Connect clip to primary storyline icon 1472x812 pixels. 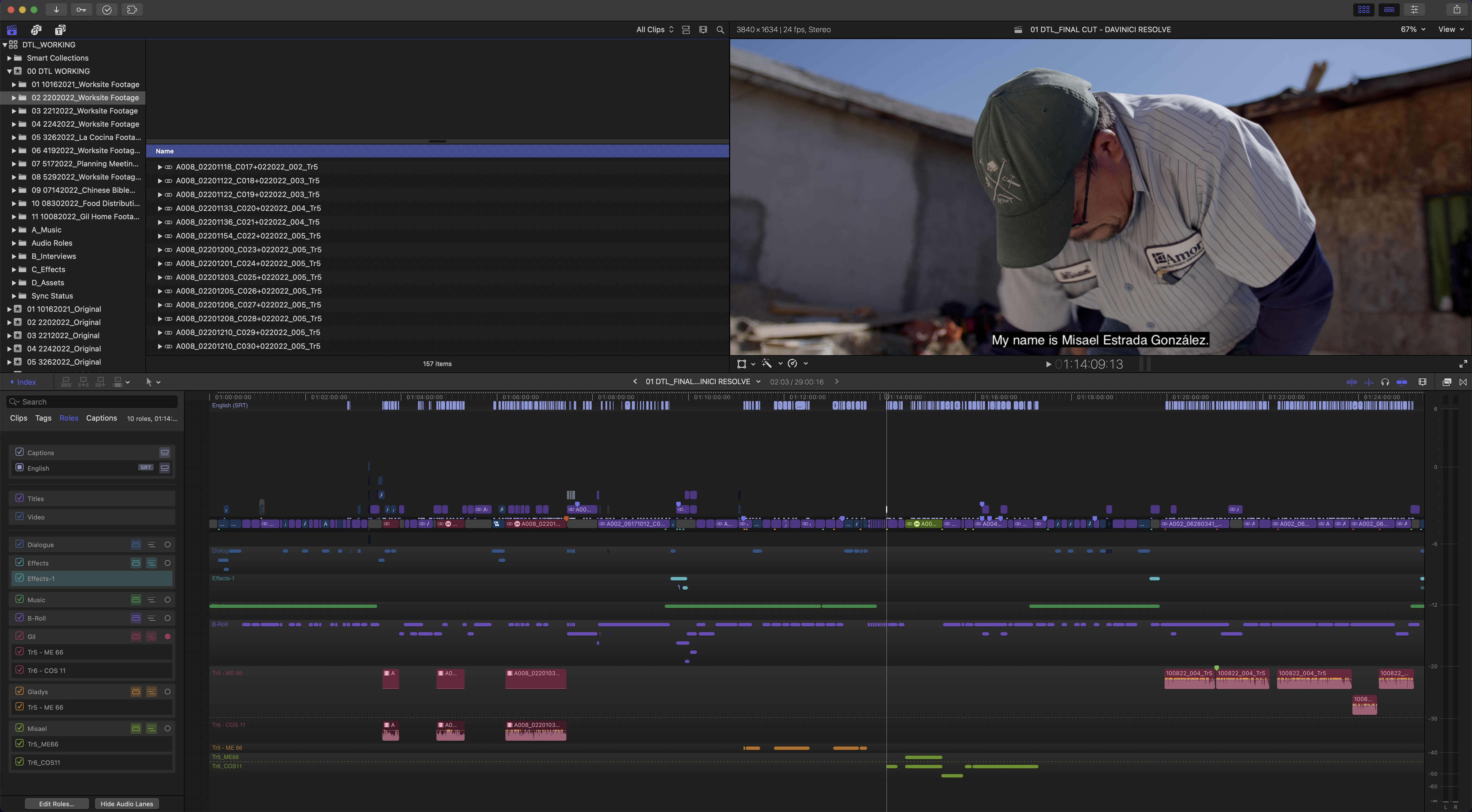pyautogui.click(x=66, y=382)
